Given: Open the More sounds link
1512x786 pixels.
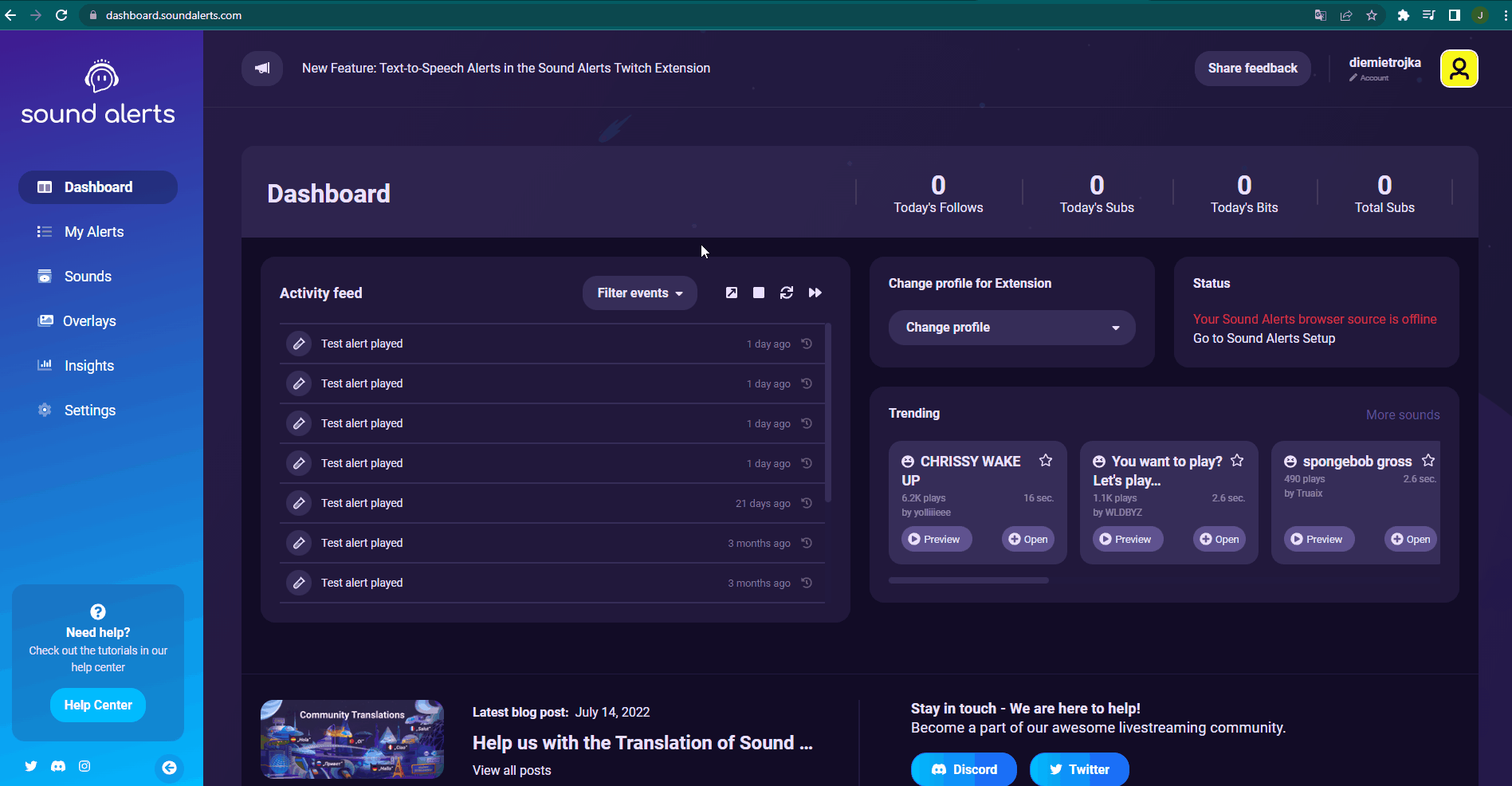Looking at the screenshot, I should (x=1403, y=415).
